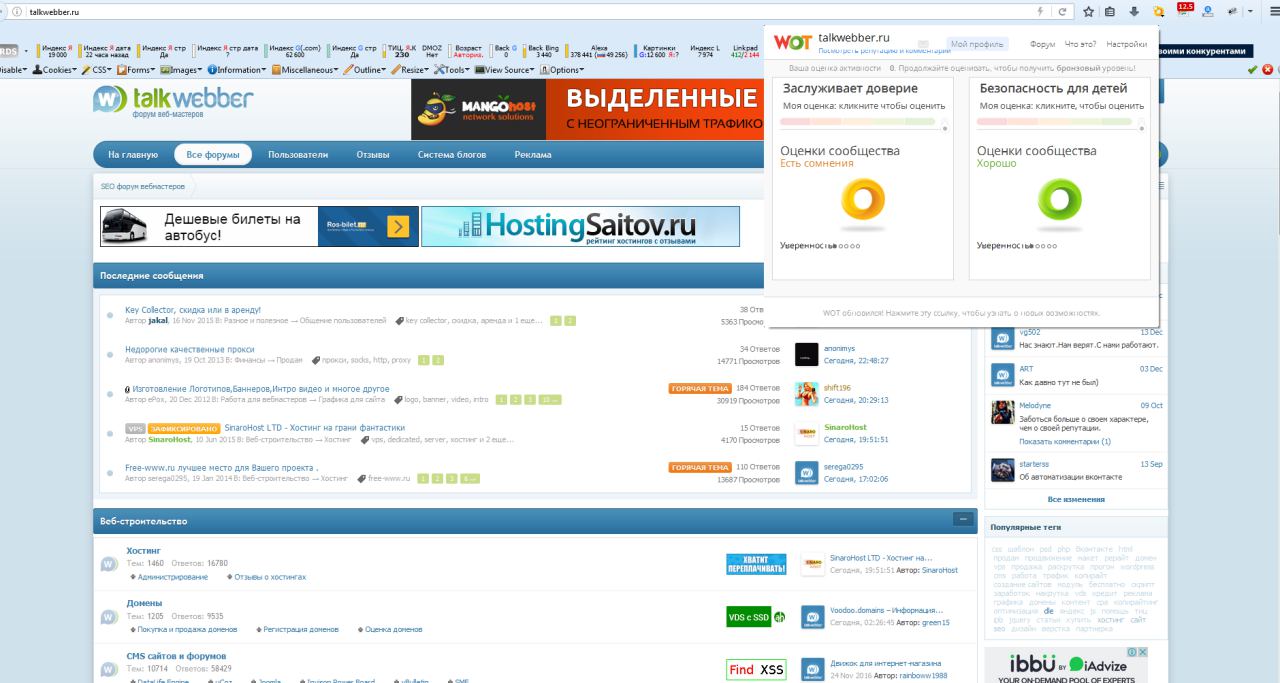Click the lightning bolt icon in address bar
The image size is (1280, 683).
click(1040, 11)
